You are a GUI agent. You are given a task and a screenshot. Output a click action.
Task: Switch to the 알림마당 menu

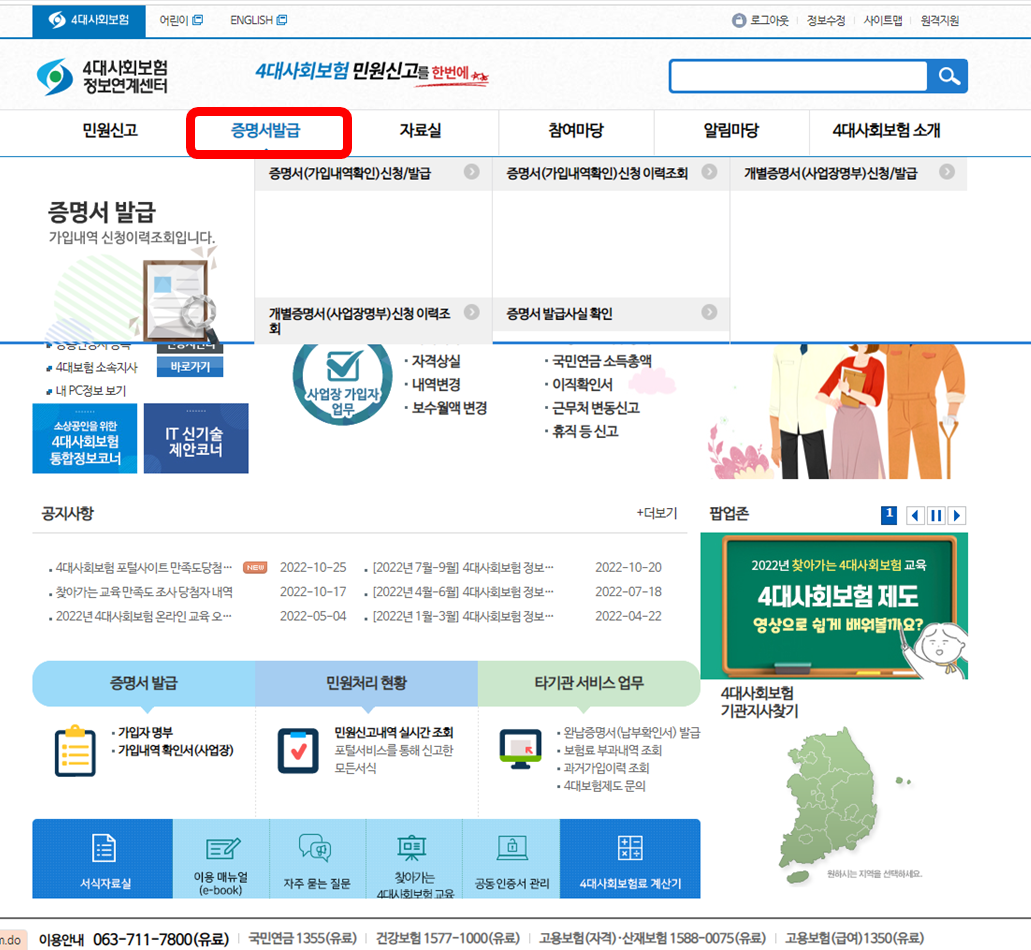pos(731,133)
